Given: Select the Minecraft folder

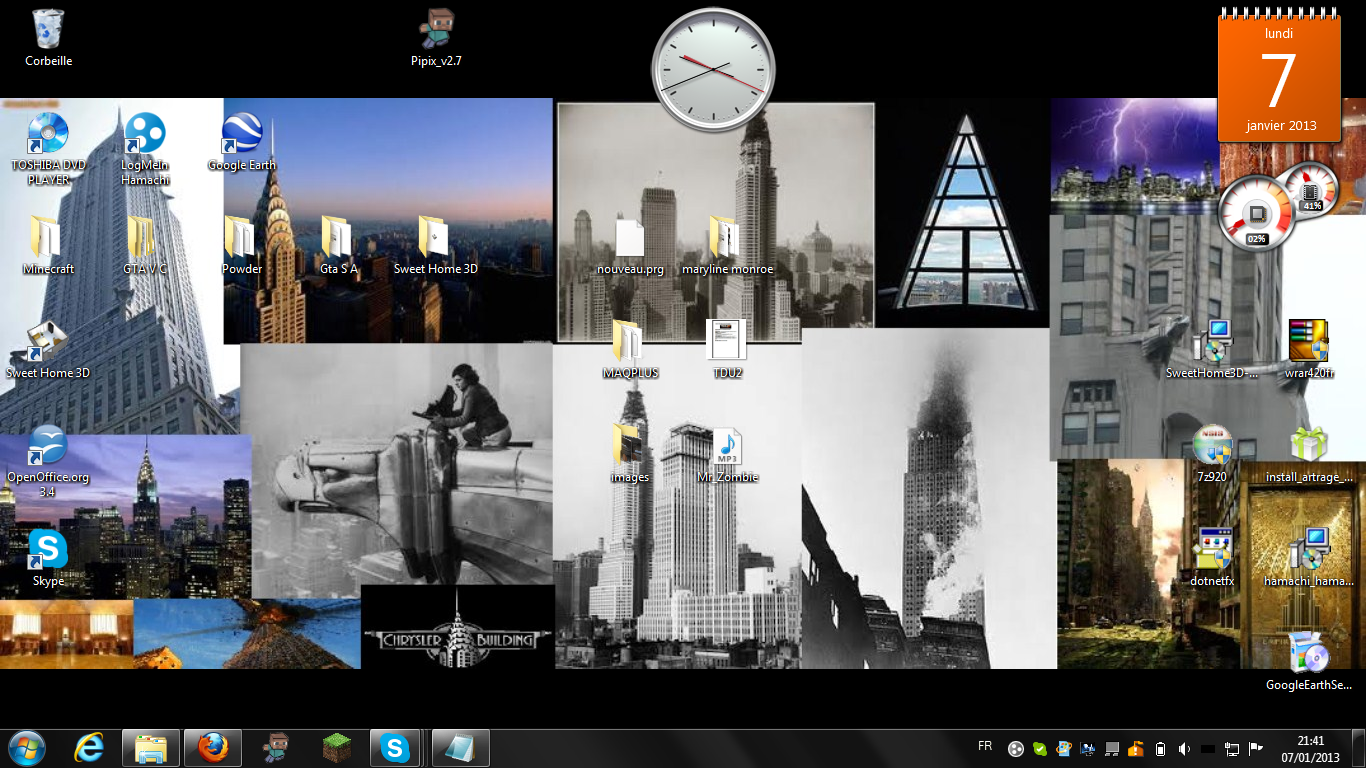Looking at the screenshot, I should coord(48,246).
